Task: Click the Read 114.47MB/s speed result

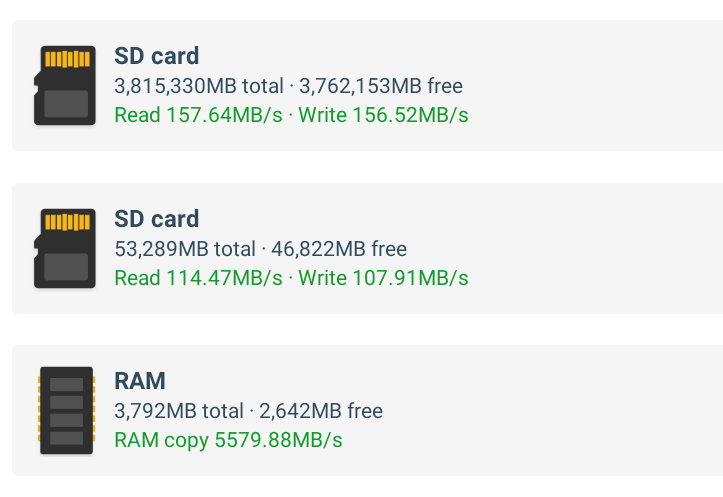Action: click(x=198, y=278)
